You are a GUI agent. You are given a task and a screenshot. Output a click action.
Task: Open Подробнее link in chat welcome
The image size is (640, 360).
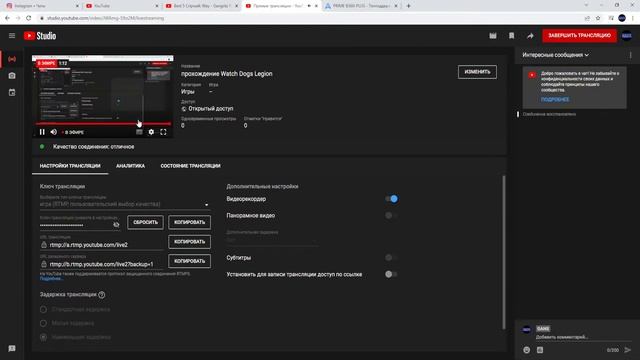click(555, 99)
